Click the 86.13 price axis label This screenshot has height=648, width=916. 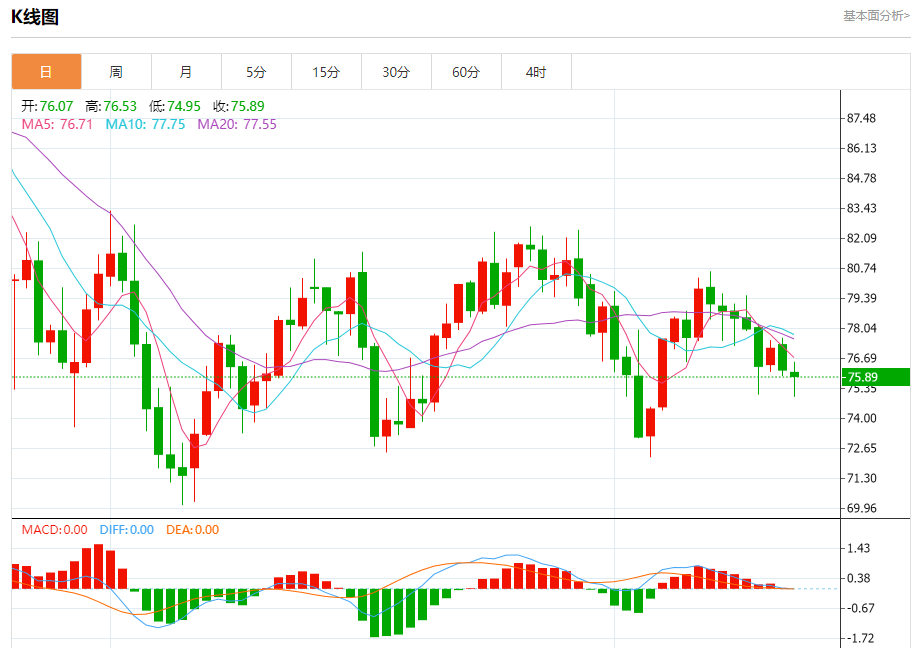pos(862,148)
